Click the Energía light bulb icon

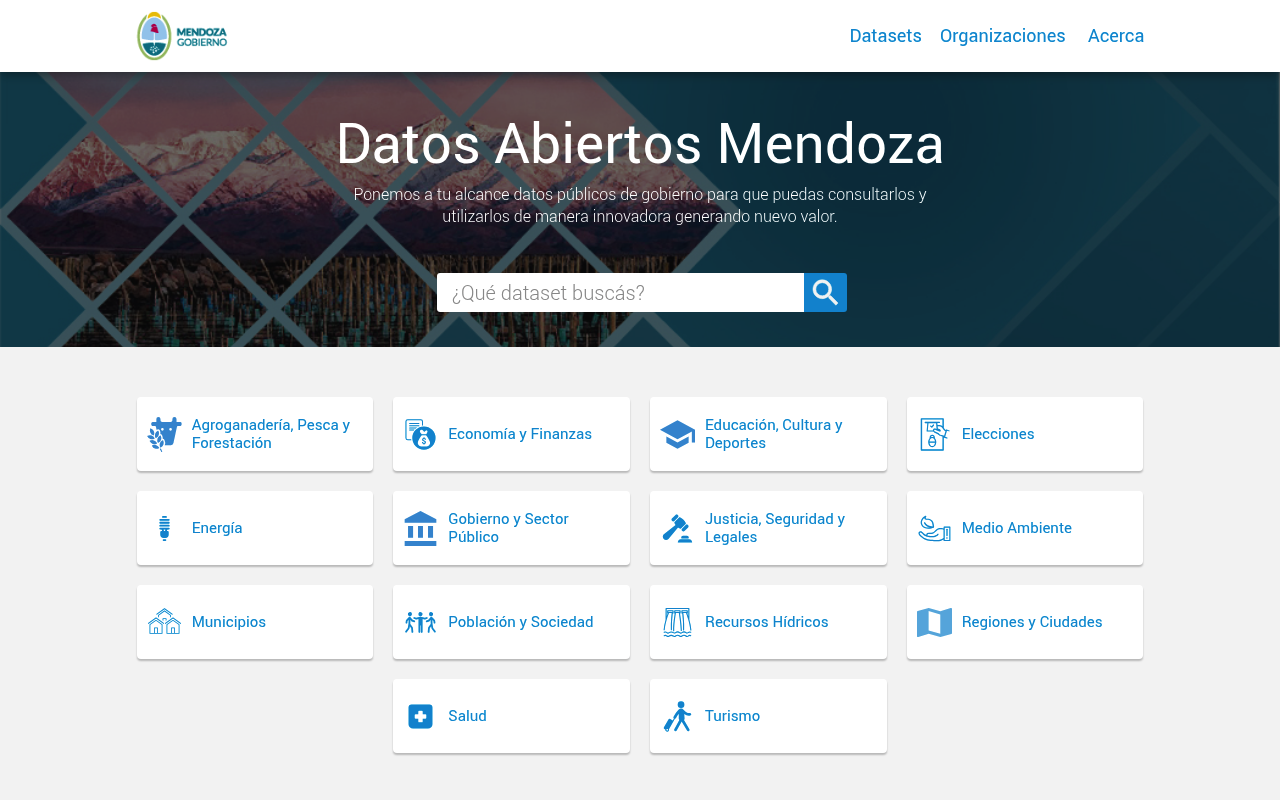click(x=165, y=528)
